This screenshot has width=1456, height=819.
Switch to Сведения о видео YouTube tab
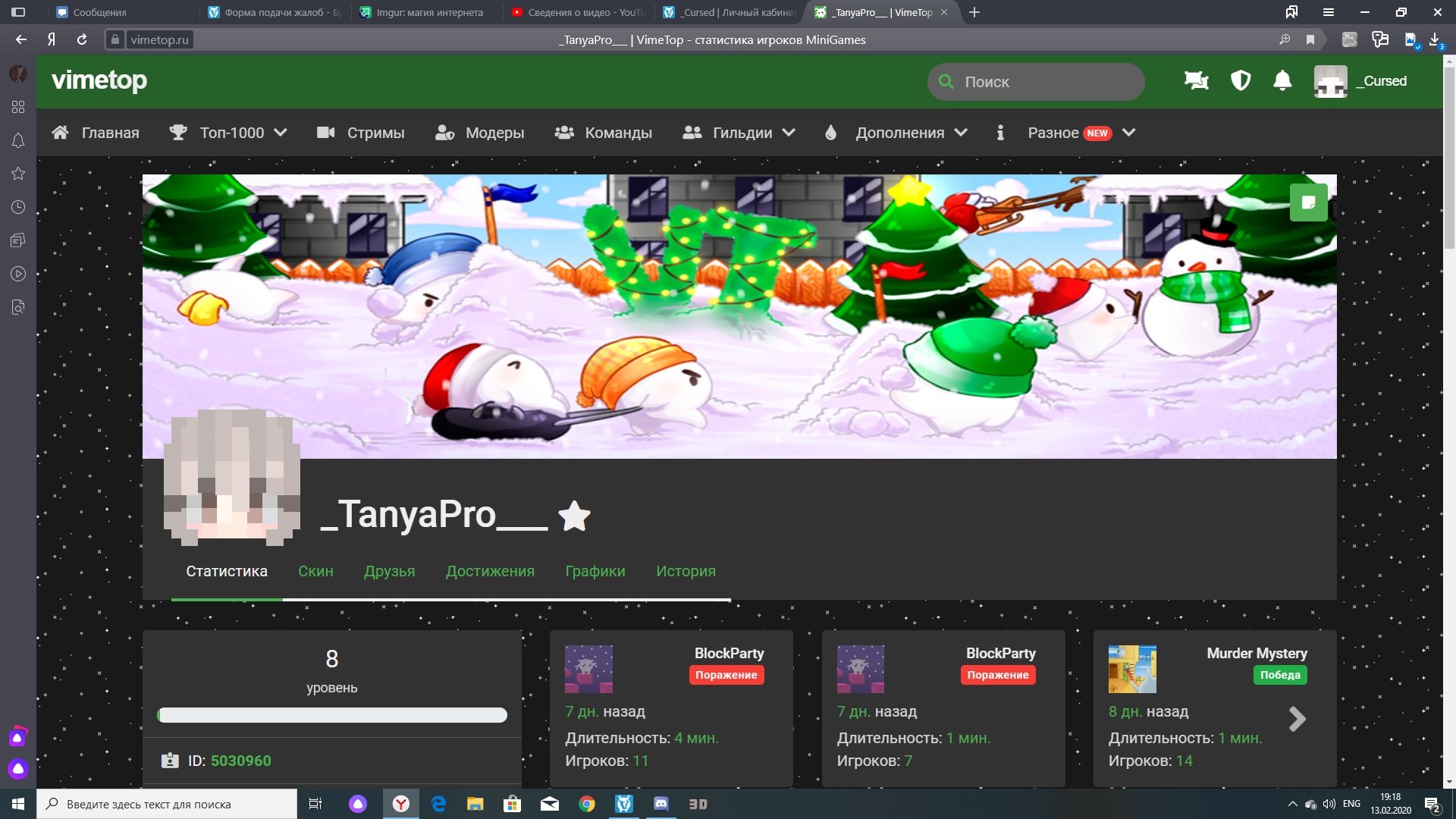tap(578, 12)
